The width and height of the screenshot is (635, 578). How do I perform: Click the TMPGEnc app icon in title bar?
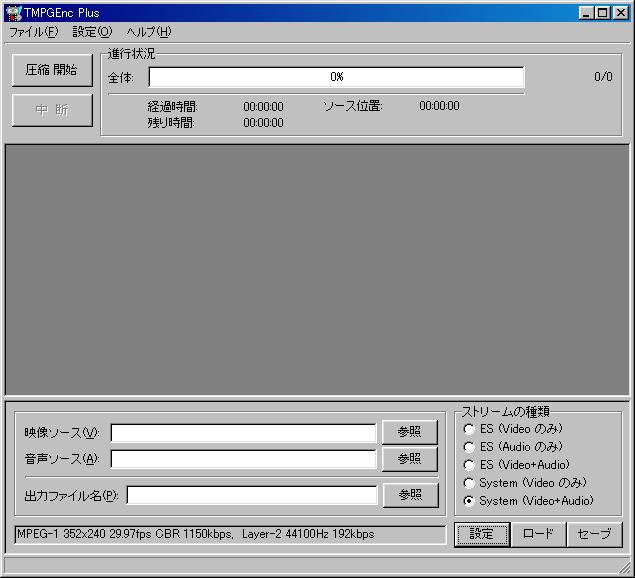(14, 13)
